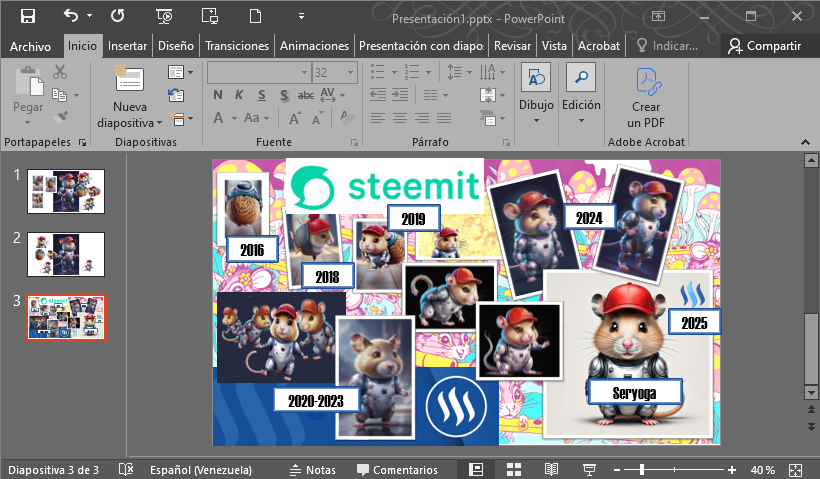The width and height of the screenshot is (820, 479).
Task: Click the Save icon in the title bar
Action: 27,16
